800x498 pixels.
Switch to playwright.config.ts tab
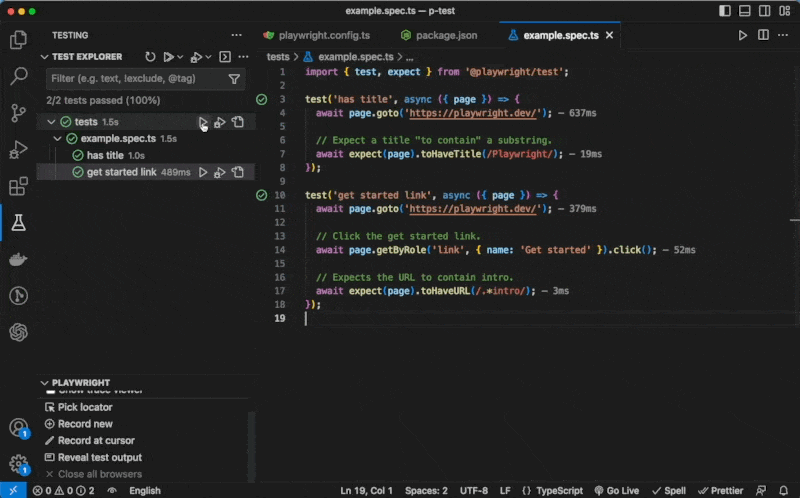tap(317, 35)
